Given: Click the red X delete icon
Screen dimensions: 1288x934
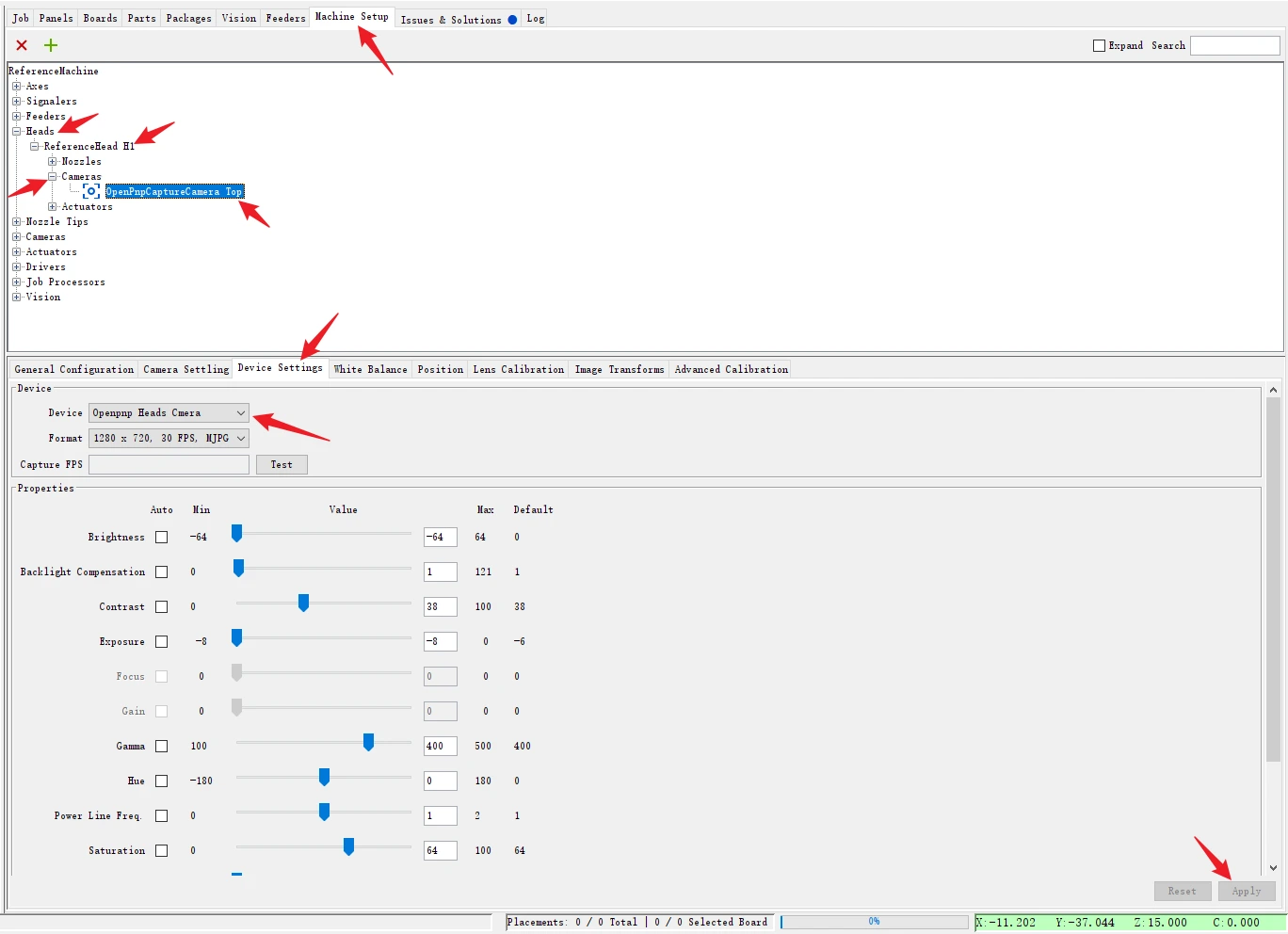Looking at the screenshot, I should 22,45.
